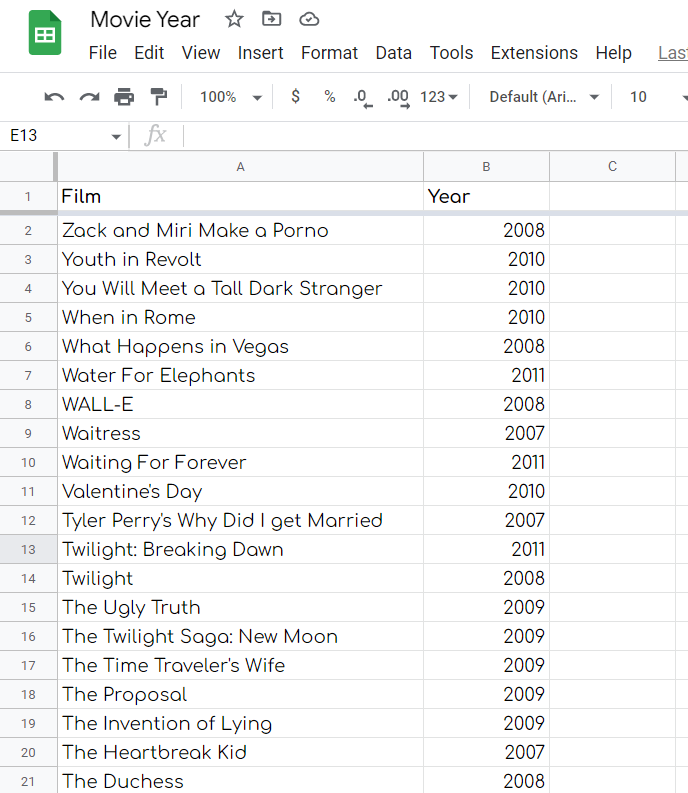
Task: Select The Twilight Saga: New Moon cell
Action: [240, 636]
